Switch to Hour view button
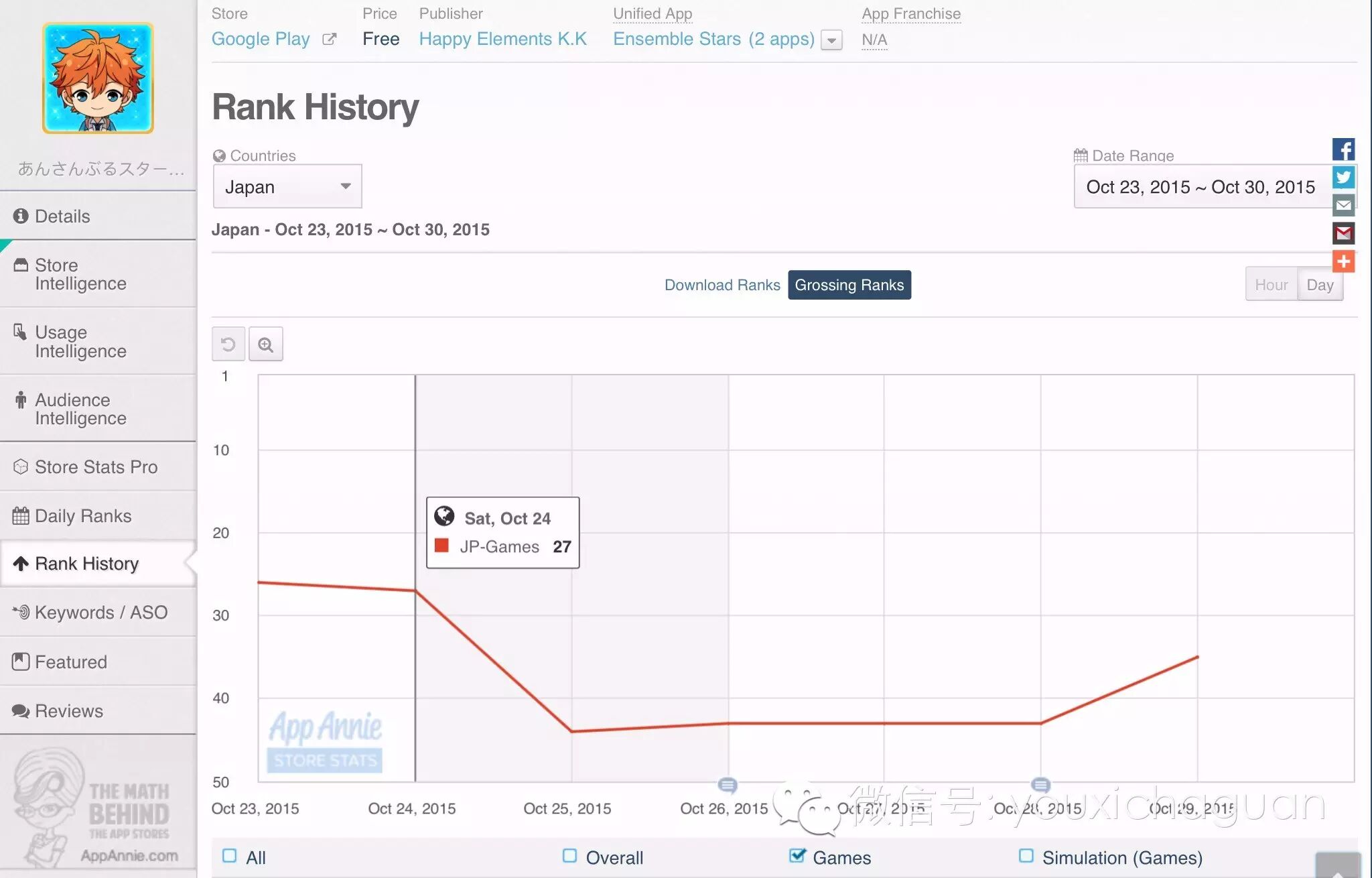The width and height of the screenshot is (1372, 878). tap(1271, 285)
